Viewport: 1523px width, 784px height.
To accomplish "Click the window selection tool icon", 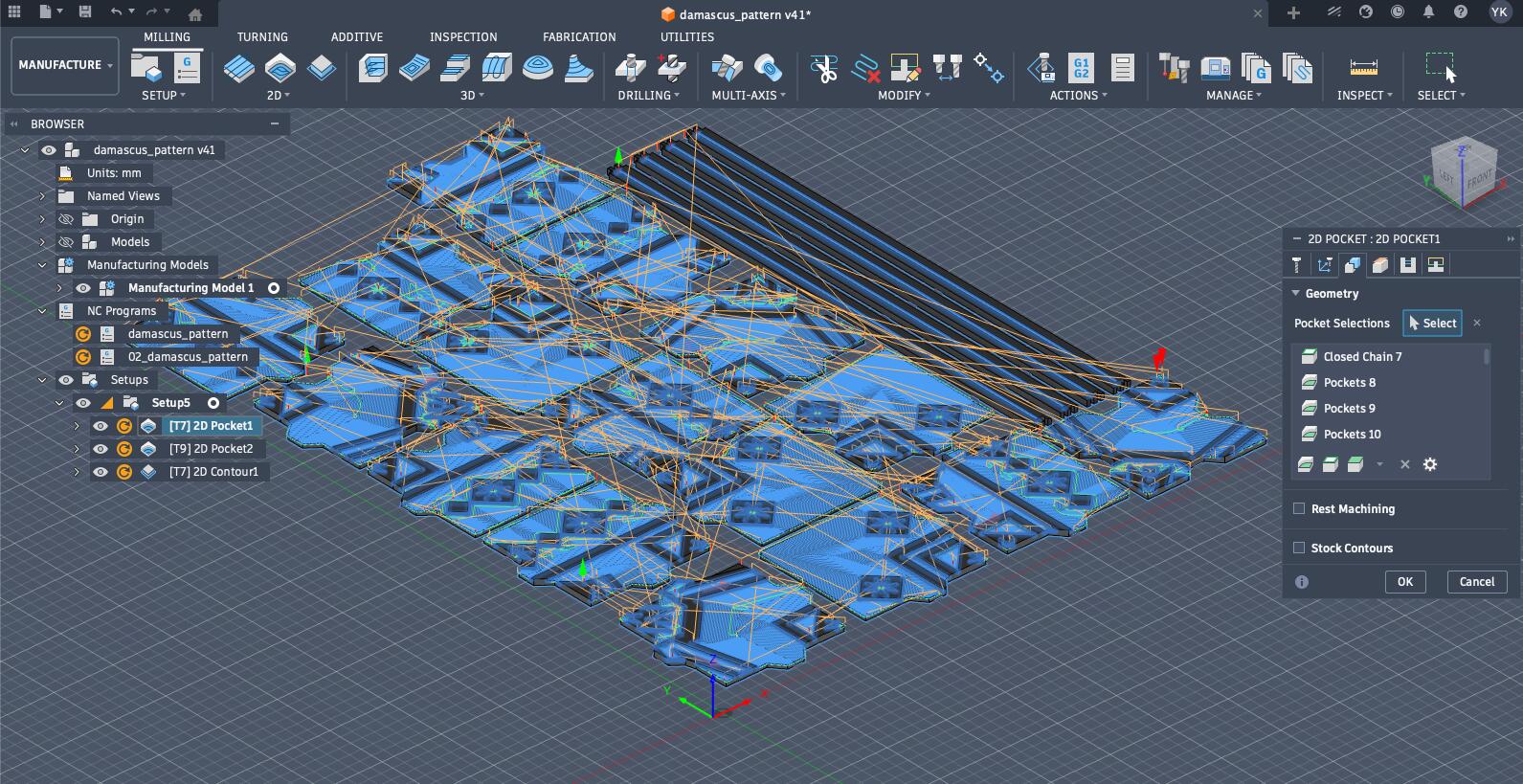I will pos(1440,67).
